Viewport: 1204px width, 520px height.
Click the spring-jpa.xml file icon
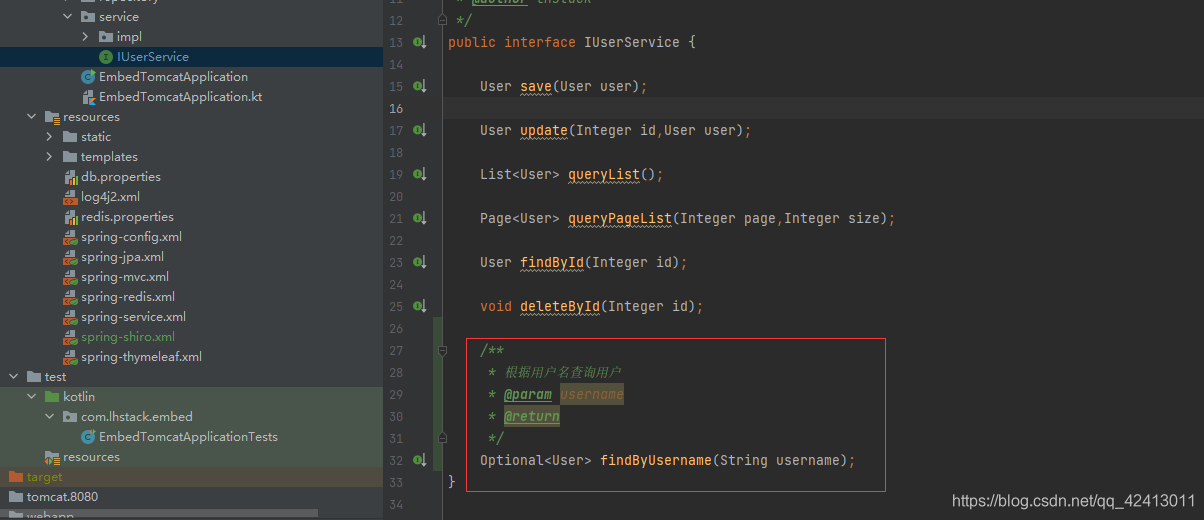pyautogui.click(x=70, y=257)
